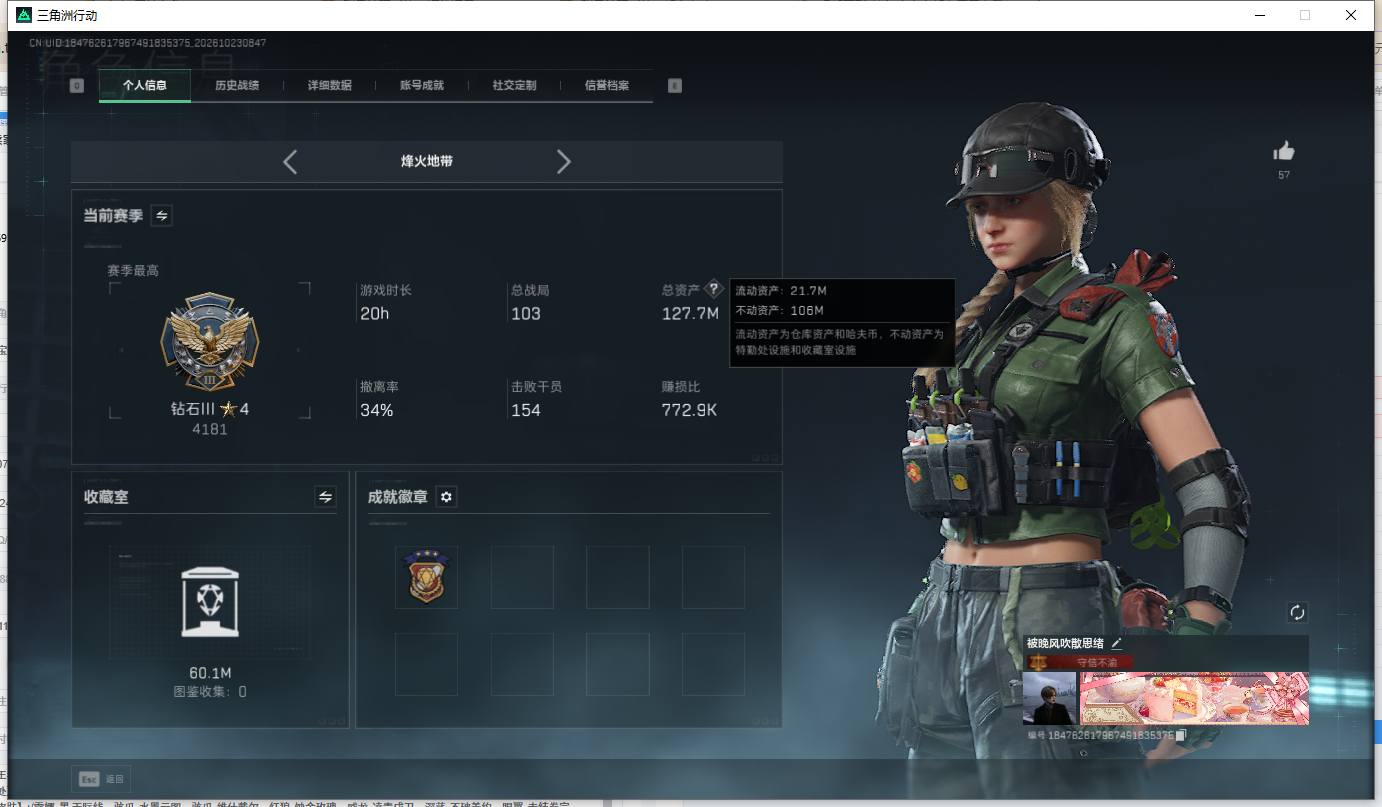
Task: Click the player name 被晚风吹散思绪
Action: click(1065, 643)
